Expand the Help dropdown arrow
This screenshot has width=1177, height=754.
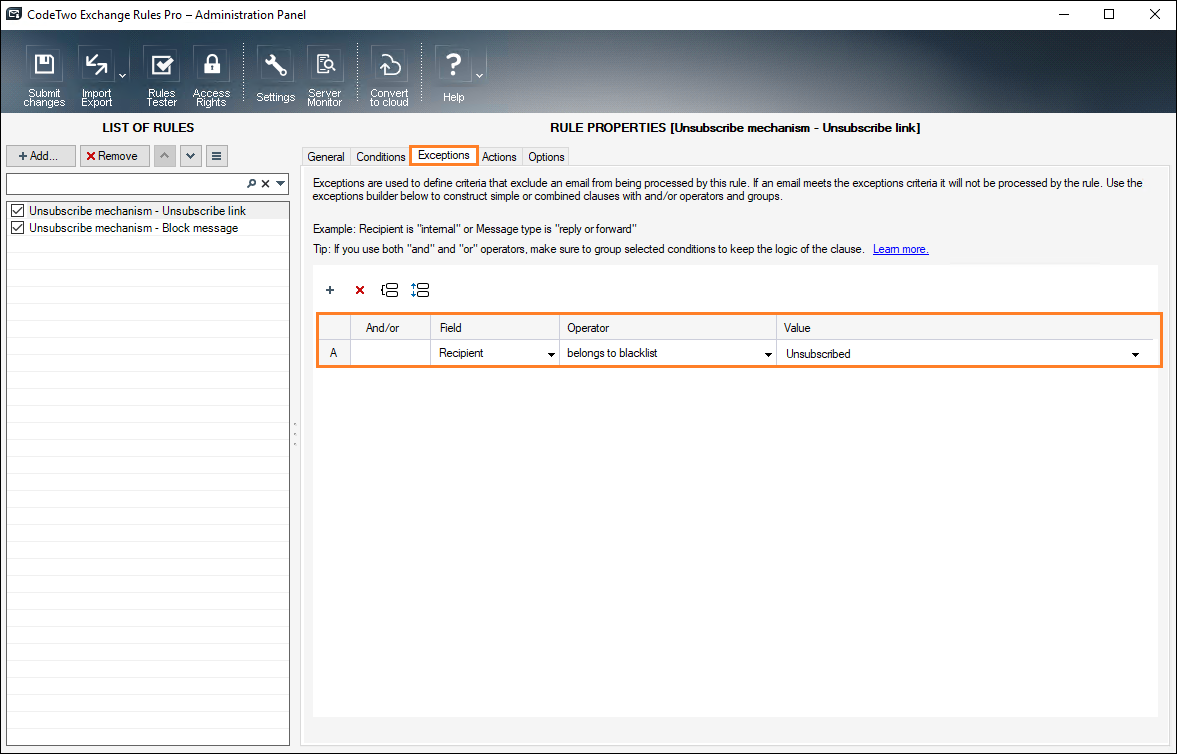[x=480, y=75]
